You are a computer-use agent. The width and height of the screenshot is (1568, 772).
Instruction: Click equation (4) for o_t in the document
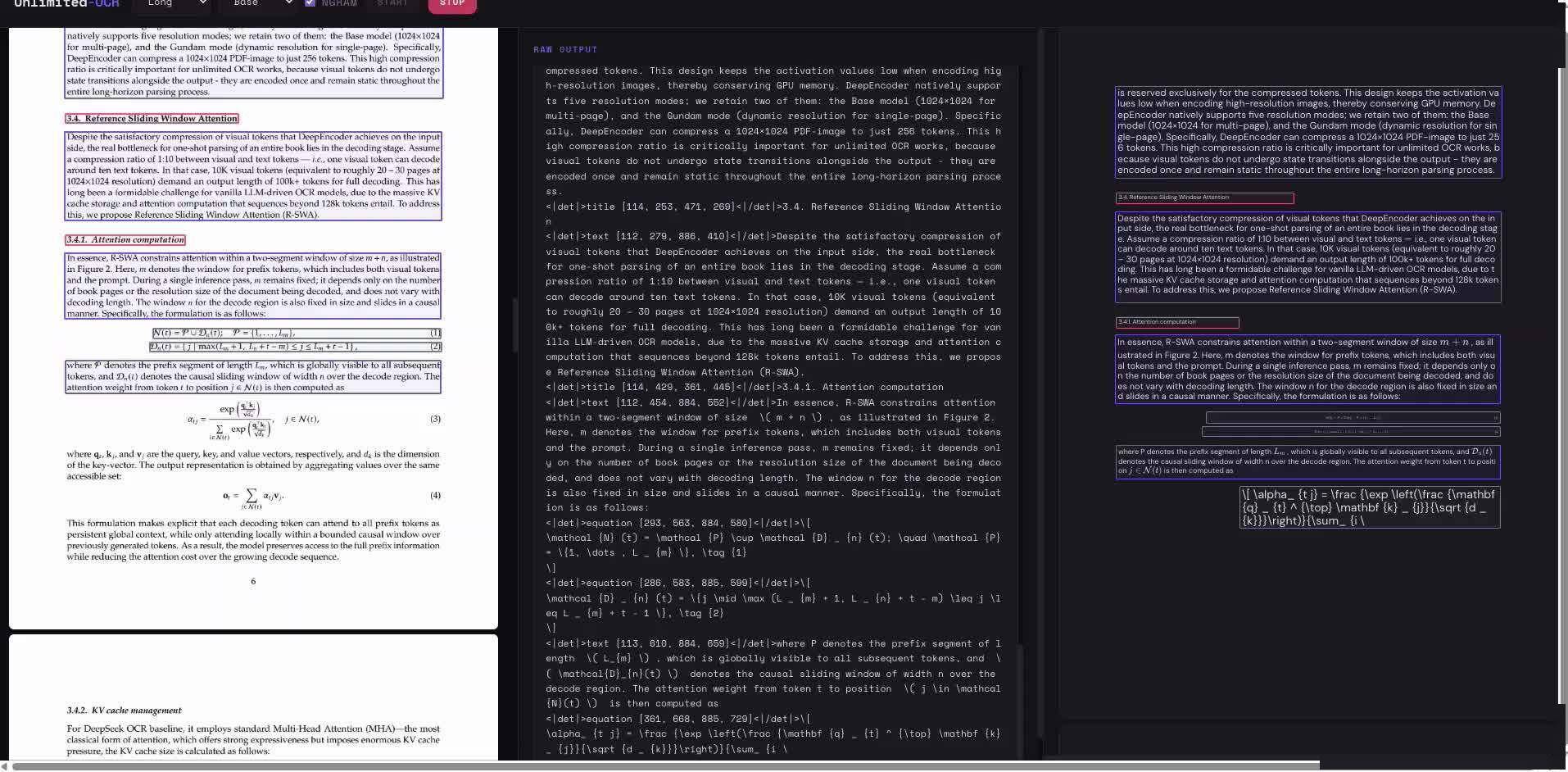point(253,496)
